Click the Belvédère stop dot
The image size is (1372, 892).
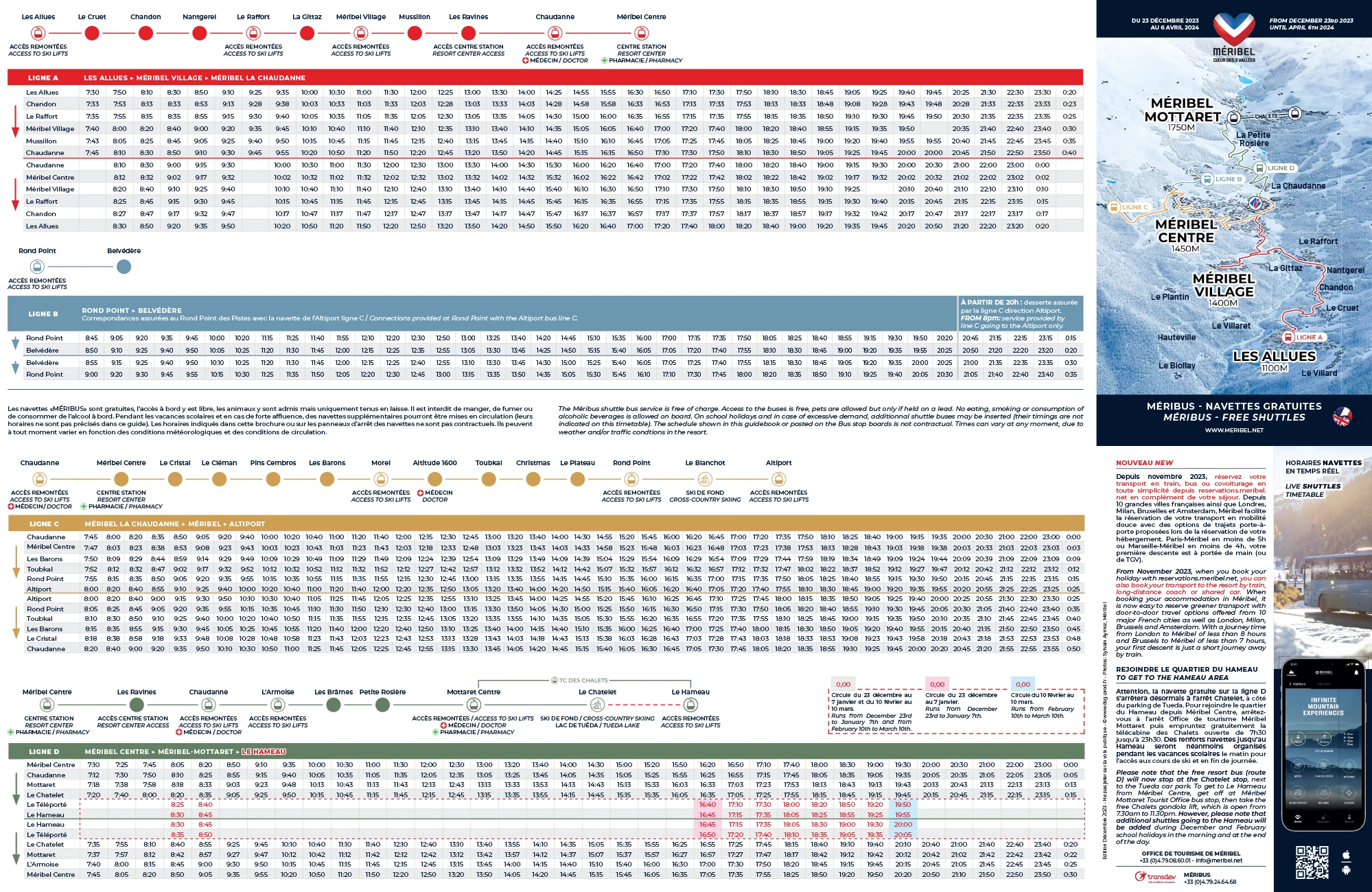(x=124, y=267)
